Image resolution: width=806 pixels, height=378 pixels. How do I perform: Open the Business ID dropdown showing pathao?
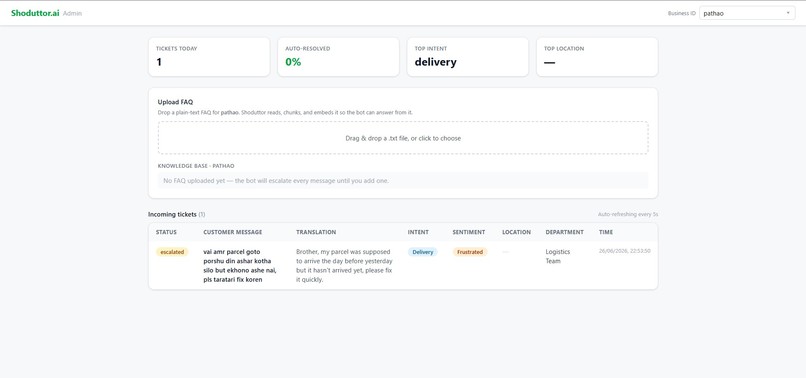click(x=747, y=13)
